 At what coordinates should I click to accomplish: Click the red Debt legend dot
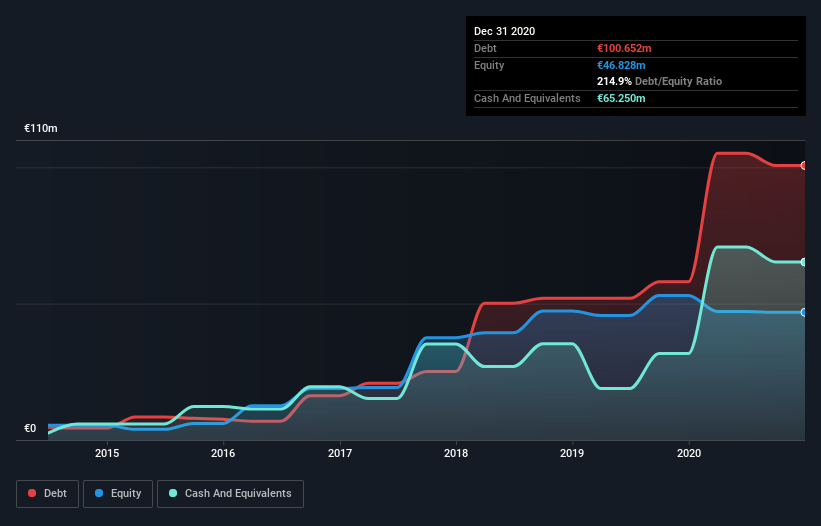coord(32,493)
